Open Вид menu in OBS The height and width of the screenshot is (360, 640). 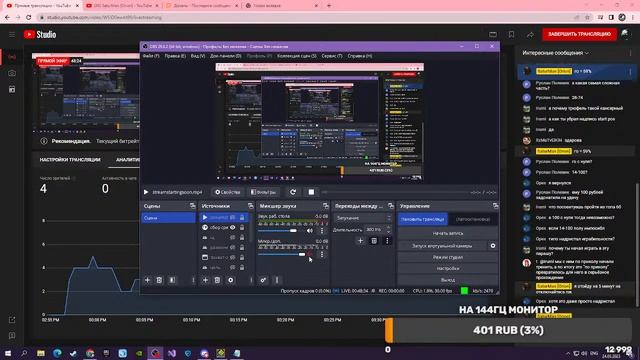(x=198, y=56)
